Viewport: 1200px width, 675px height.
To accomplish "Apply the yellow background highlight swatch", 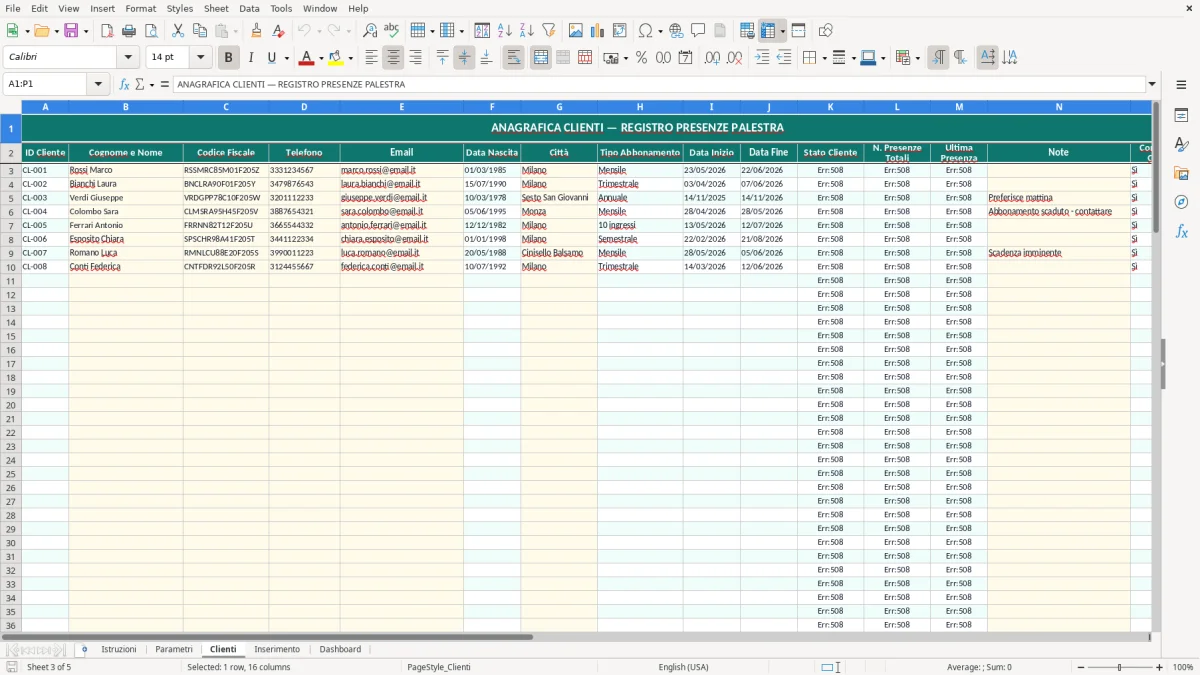I will [336, 58].
